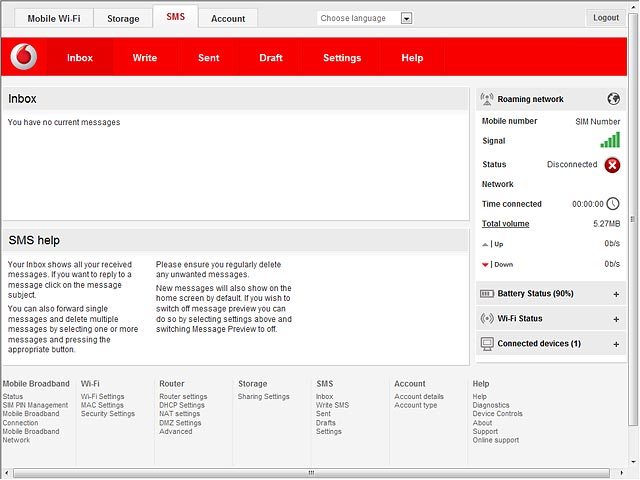Image resolution: width=640 pixels, height=480 pixels.
Task: Open Write in the red menu bar
Action: click(144, 58)
